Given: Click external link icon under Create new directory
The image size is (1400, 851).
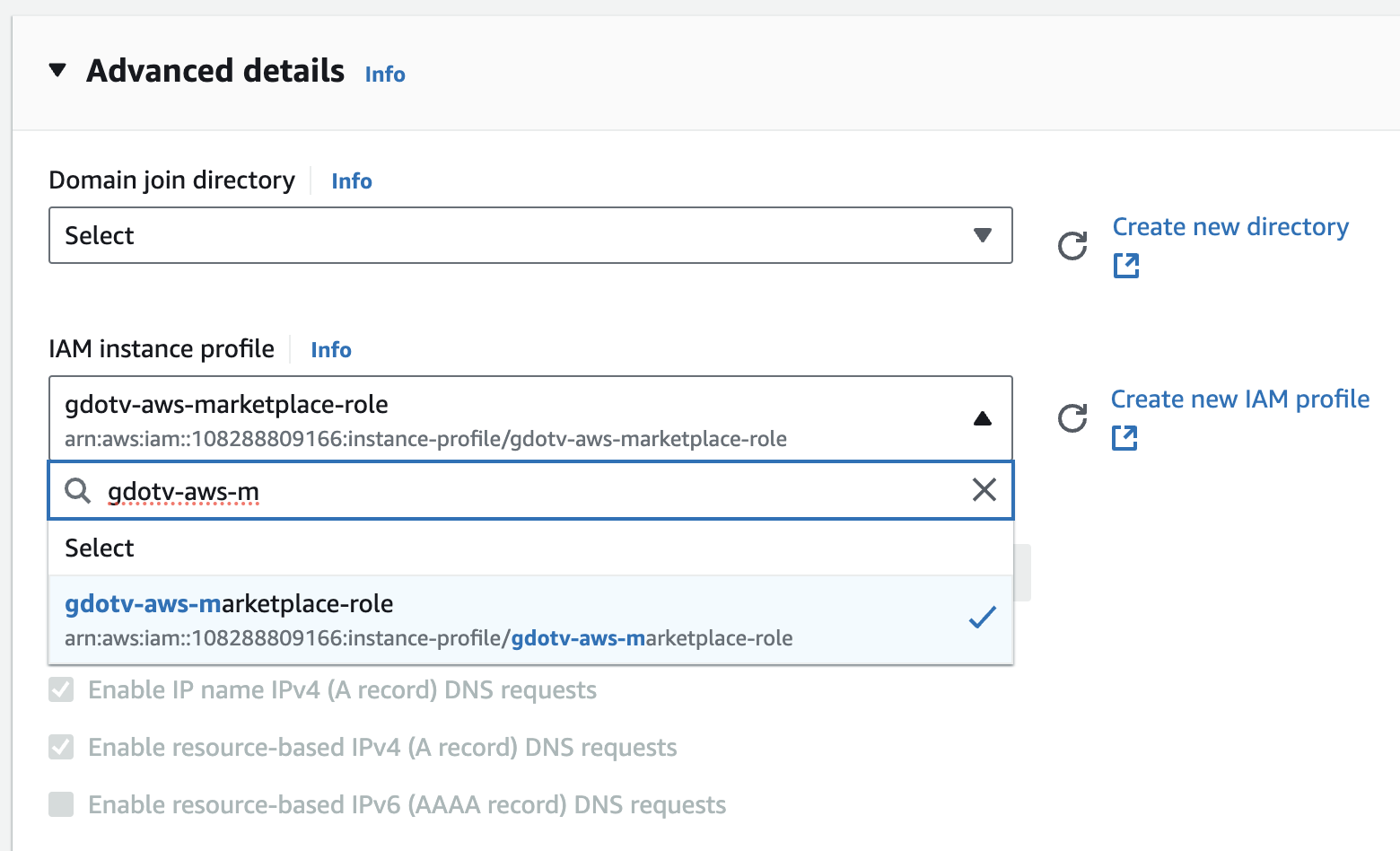Looking at the screenshot, I should [1126, 266].
